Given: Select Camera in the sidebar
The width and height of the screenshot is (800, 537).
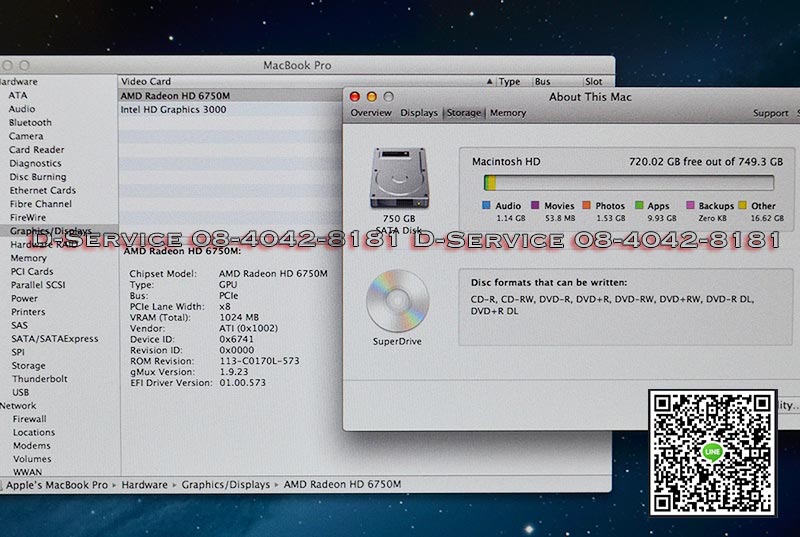Looking at the screenshot, I should pos(26,136).
